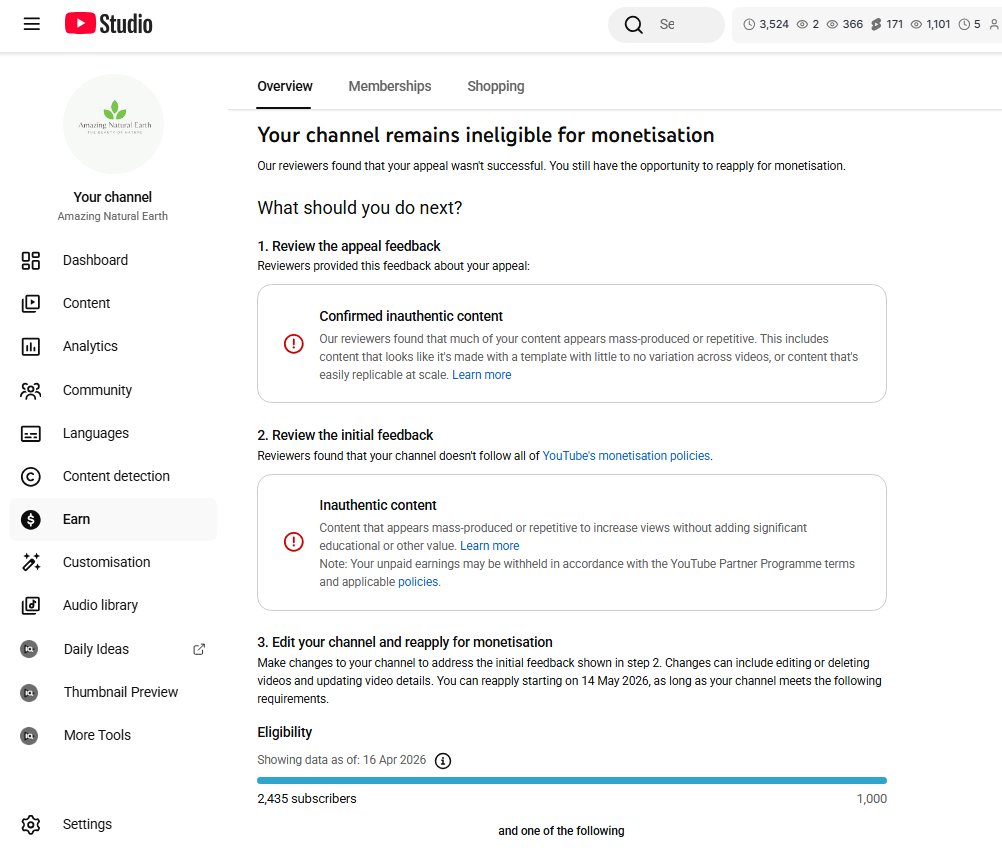Open Settings in the sidebar

point(113,825)
